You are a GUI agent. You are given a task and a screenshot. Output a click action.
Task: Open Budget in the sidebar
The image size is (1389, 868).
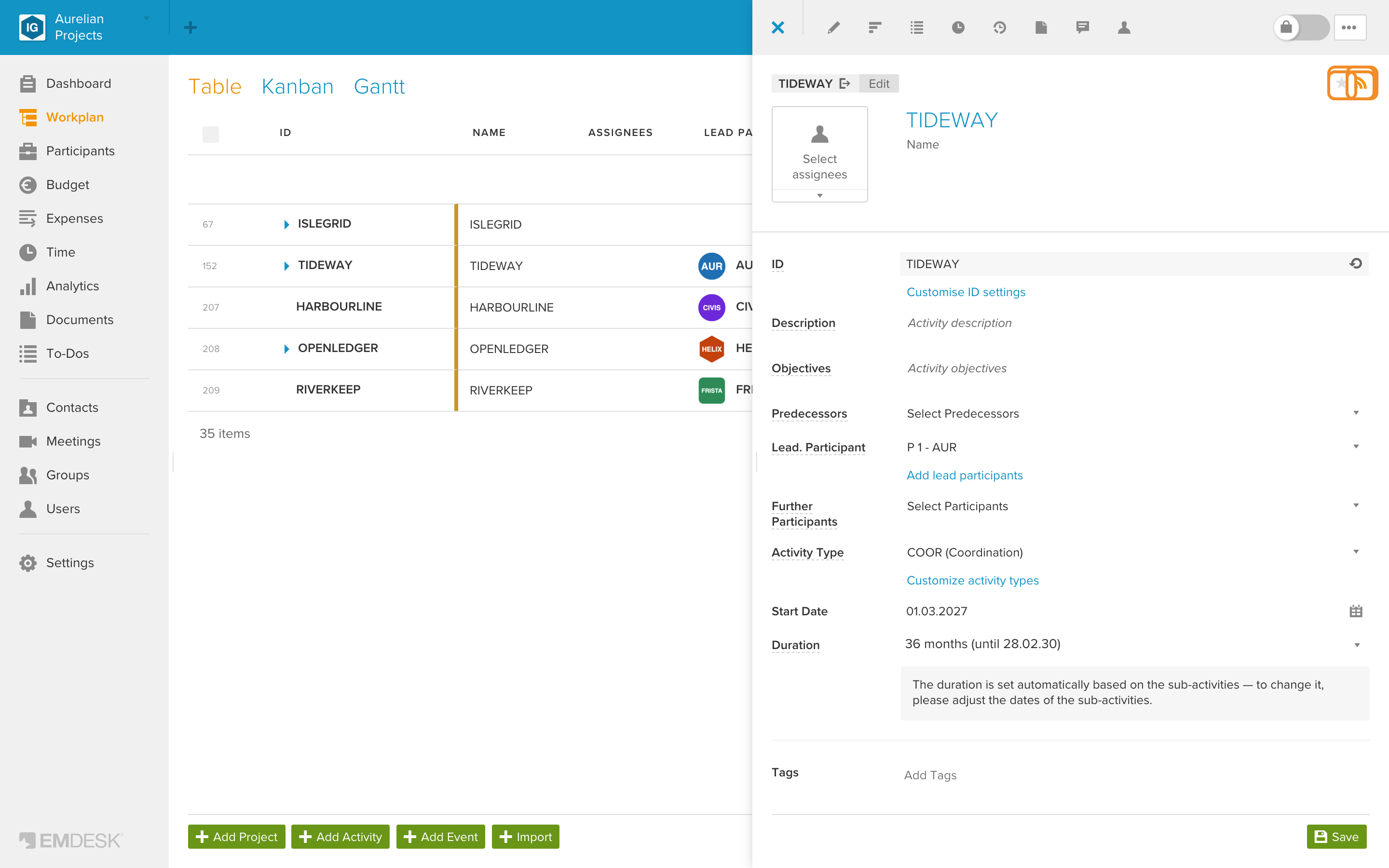pyautogui.click(x=67, y=185)
